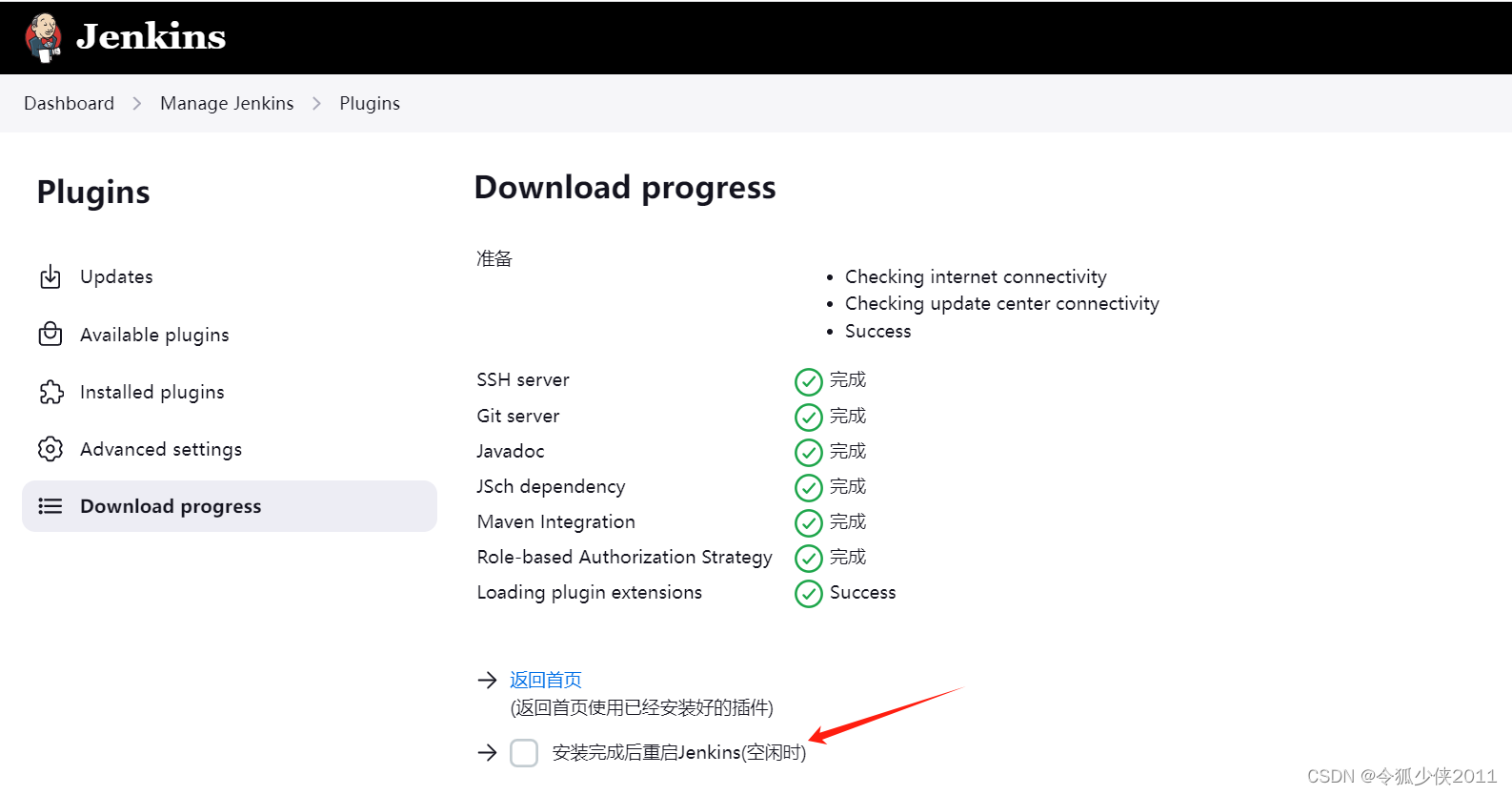Click the Download progress heading
The height and width of the screenshot is (795, 1512).
[x=625, y=189]
